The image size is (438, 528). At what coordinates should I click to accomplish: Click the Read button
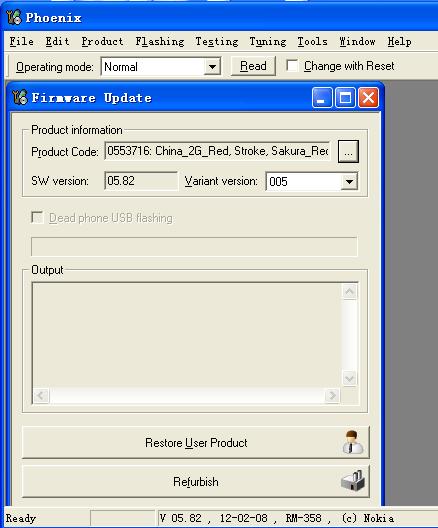click(x=253, y=66)
